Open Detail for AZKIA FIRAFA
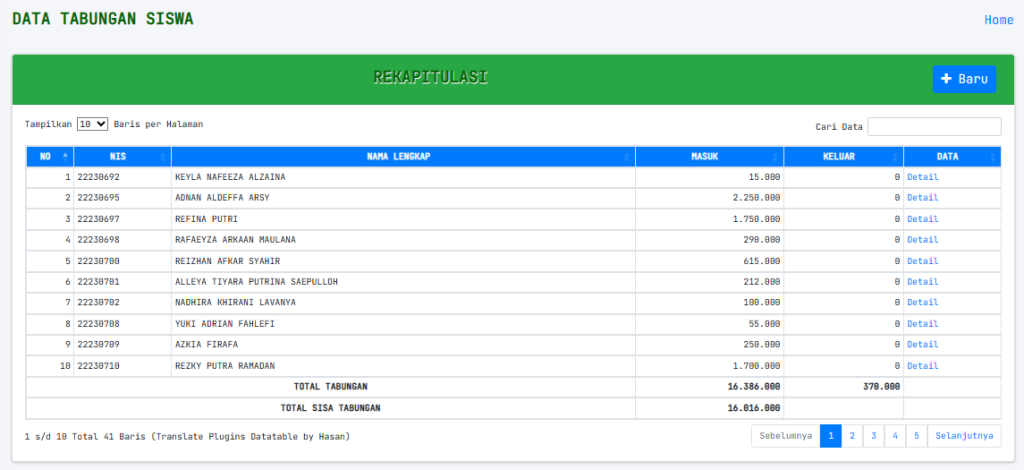 (x=922, y=345)
